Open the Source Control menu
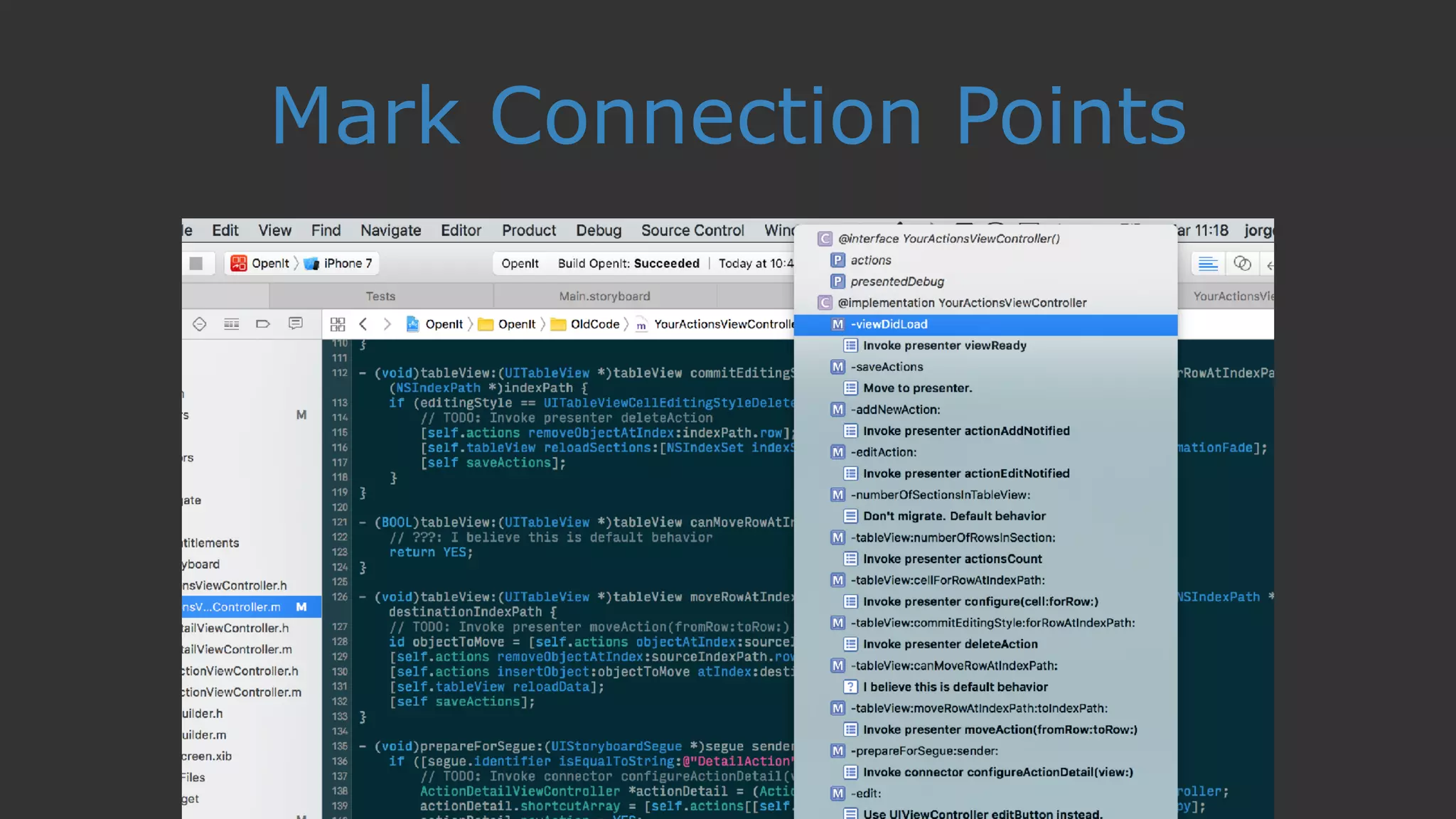Image resolution: width=1456 pixels, height=819 pixels. tap(692, 230)
